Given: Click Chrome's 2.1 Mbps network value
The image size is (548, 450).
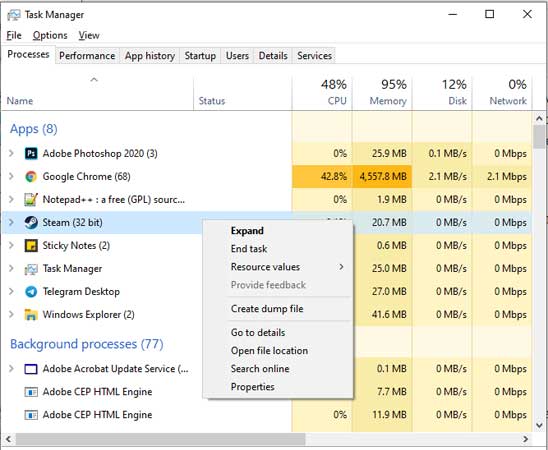Looking at the screenshot, I should pyautogui.click(x=507, y=176).
